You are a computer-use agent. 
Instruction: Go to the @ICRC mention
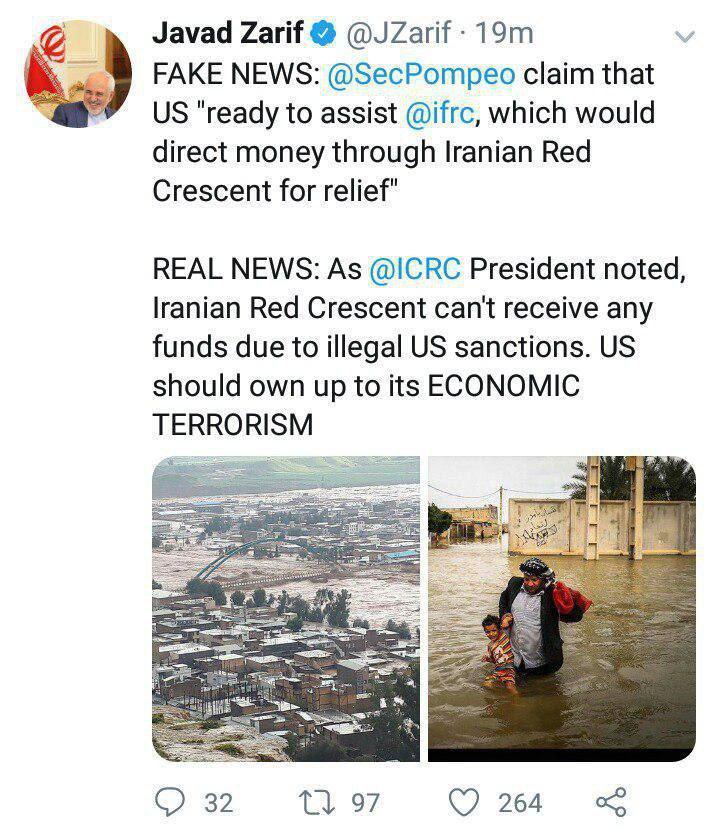pyautogui.click(x=414, y=270)
